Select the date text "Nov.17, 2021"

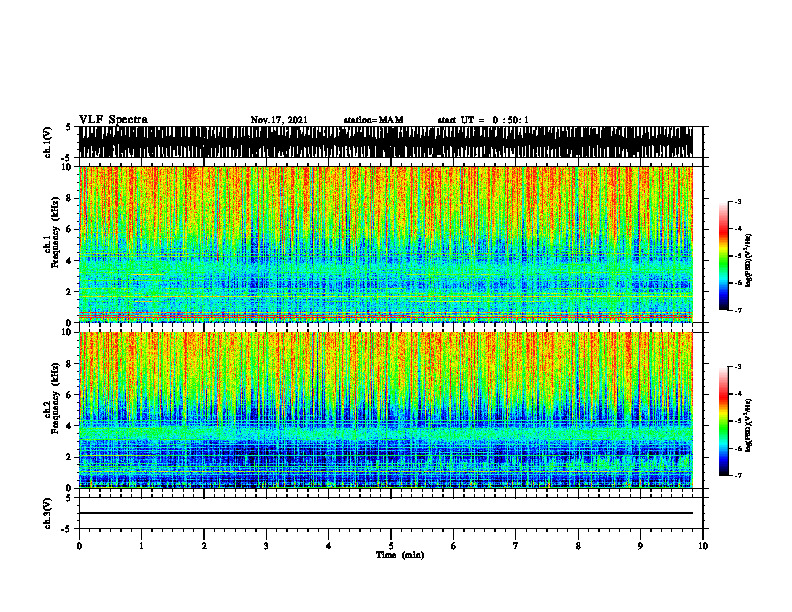click(x=279, y=120)
